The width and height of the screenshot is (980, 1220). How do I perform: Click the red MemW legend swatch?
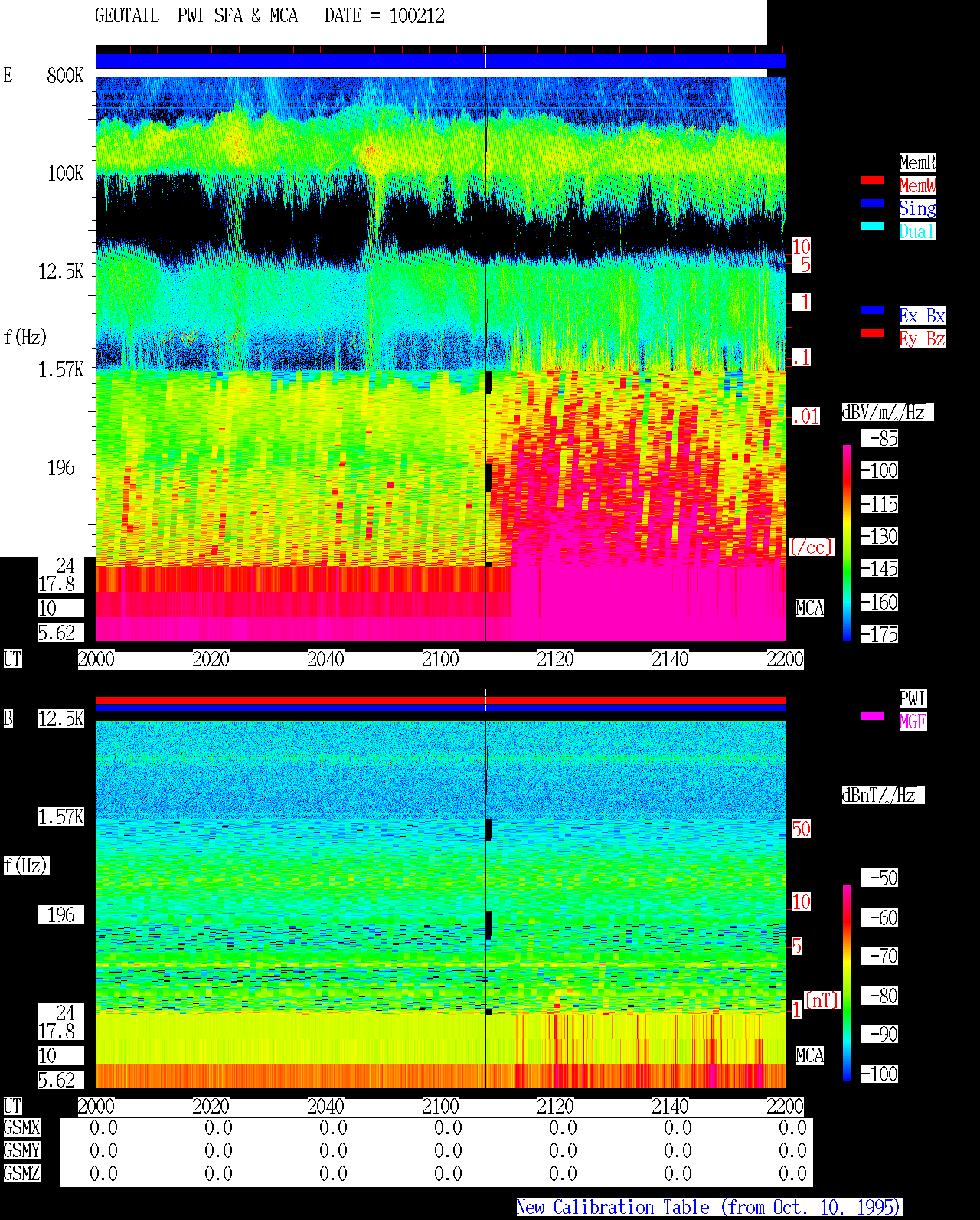tap(873, 181)
